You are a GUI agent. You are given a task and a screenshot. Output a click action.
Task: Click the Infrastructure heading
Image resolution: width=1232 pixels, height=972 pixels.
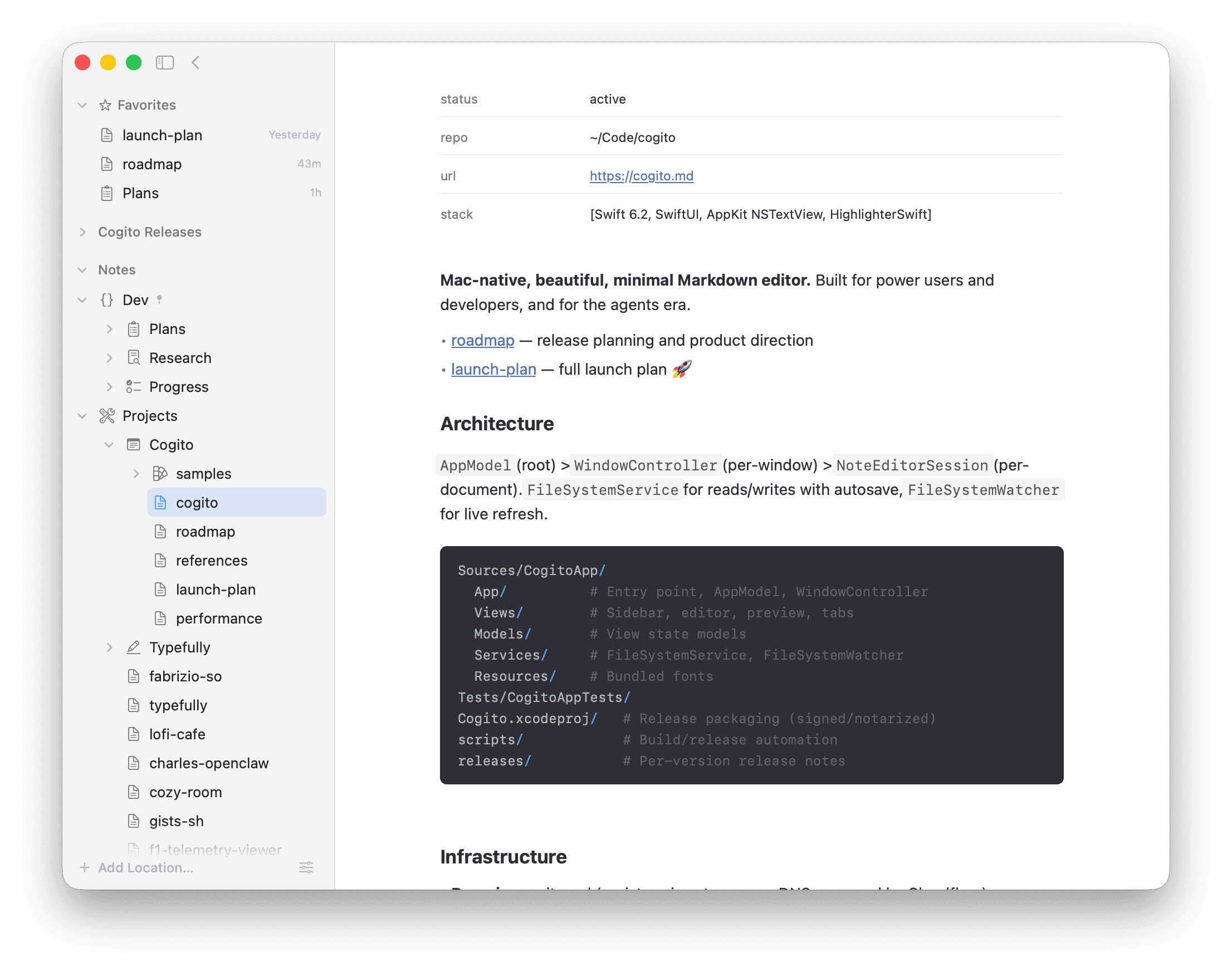click(504, 858)
